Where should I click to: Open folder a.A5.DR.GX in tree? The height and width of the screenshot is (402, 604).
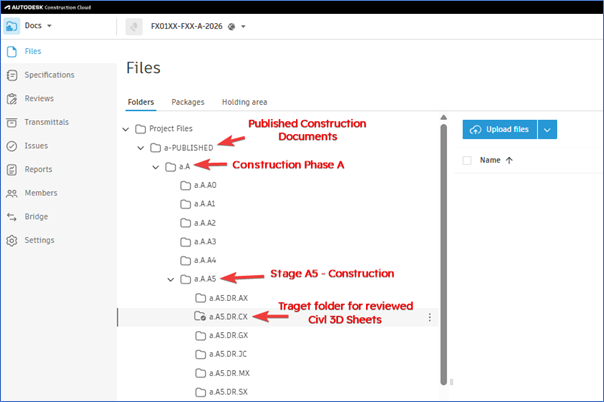pyautogui.click(x=228, y=335)
